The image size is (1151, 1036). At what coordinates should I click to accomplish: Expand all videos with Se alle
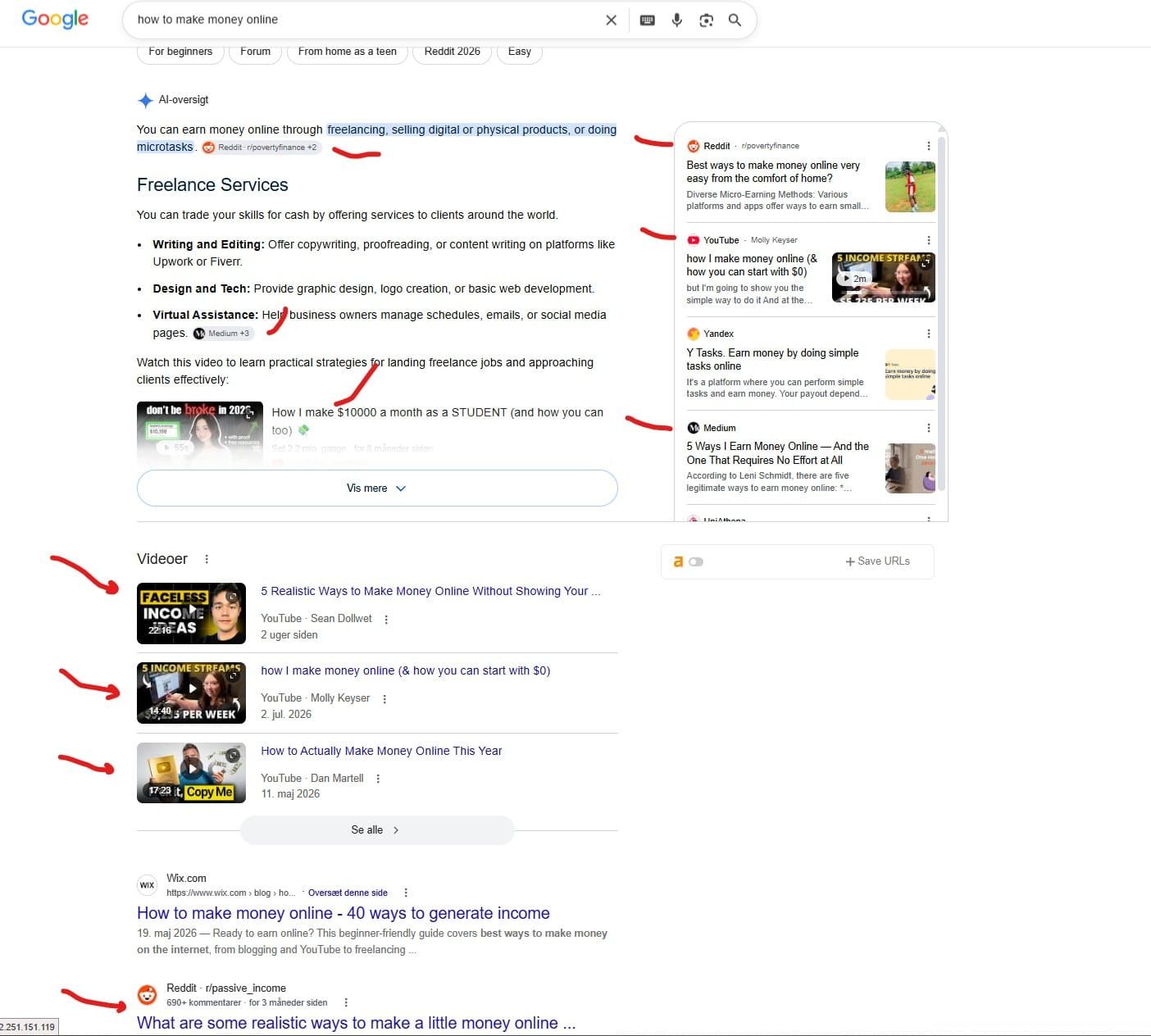coord(377,830)
